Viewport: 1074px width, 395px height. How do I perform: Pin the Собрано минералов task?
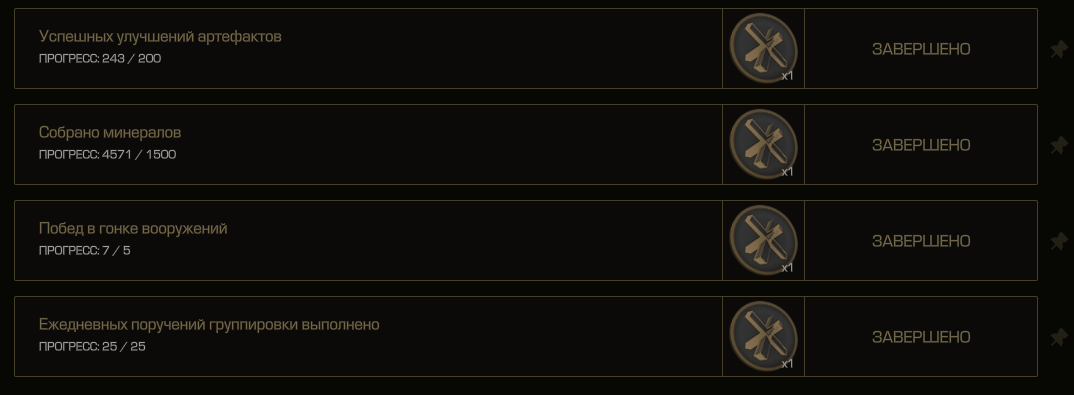[1058, 145]
